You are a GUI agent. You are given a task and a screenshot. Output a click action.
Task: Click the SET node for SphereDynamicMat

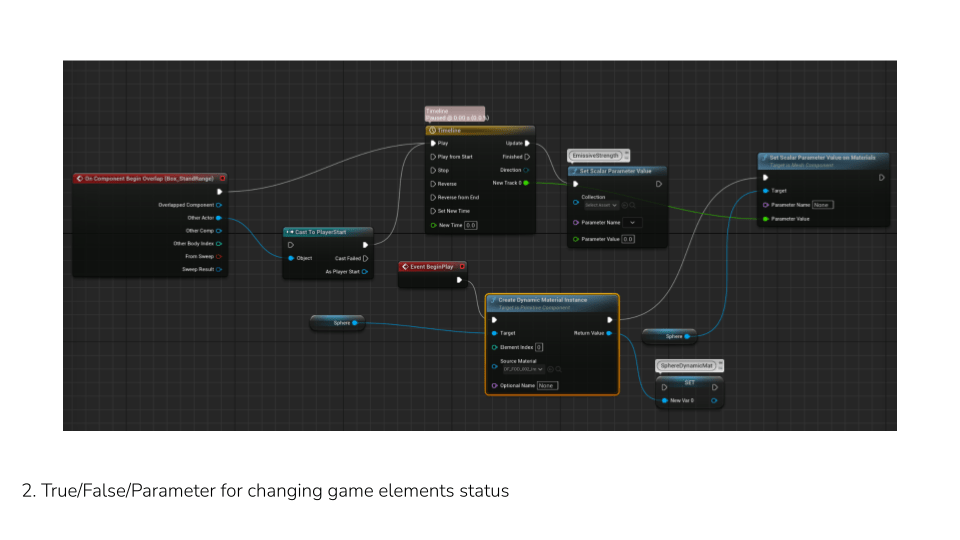[689, 381]
